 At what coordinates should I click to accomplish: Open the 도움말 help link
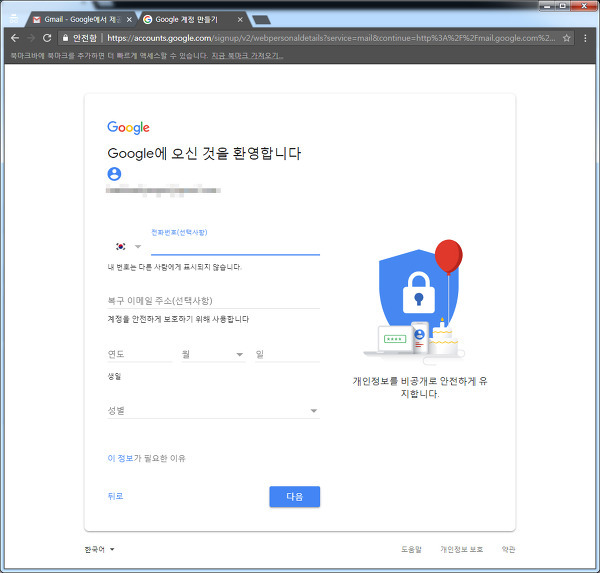coord(411,550)
